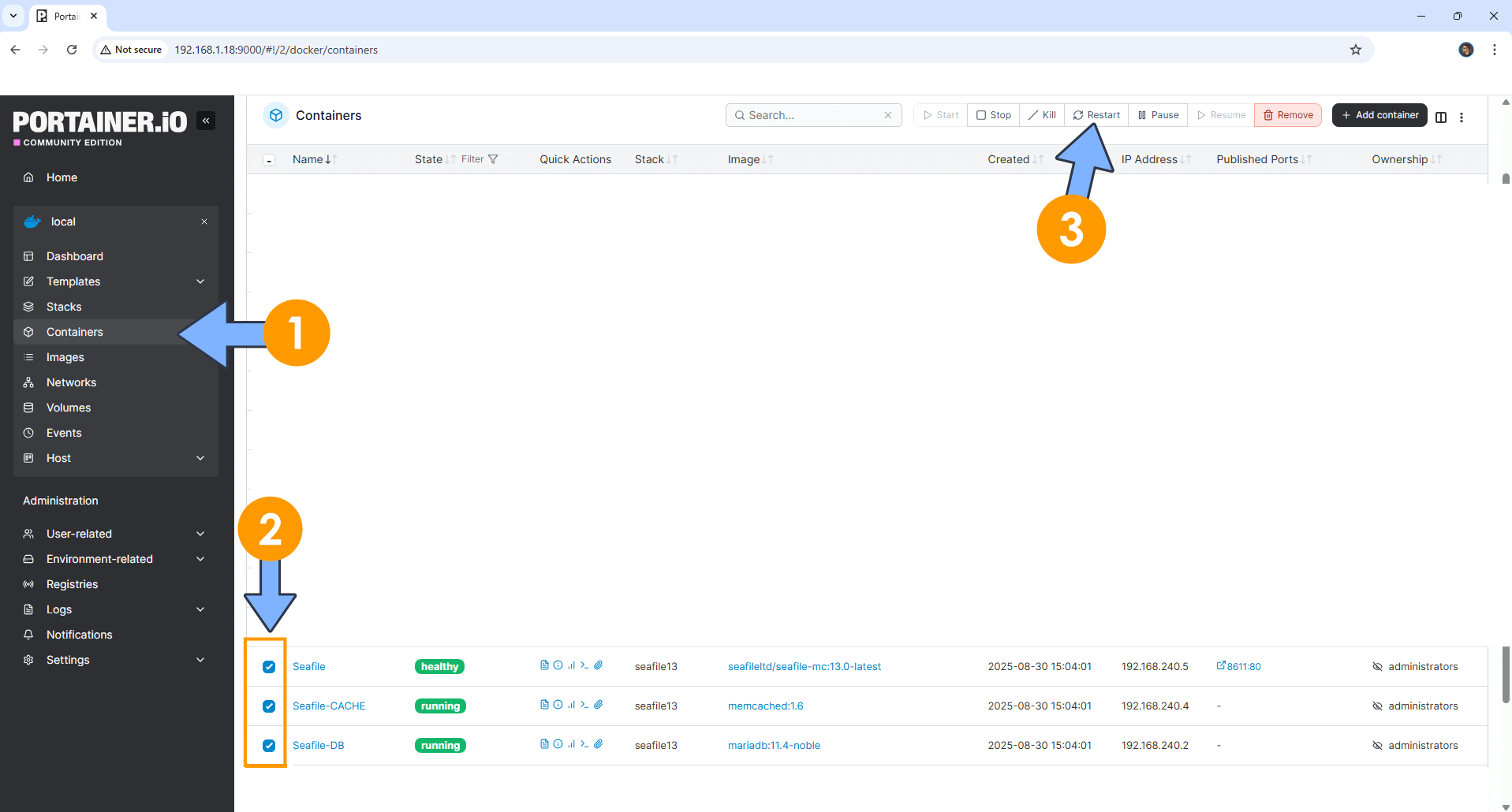The height and width of the screenshot is (812, 1512).
Task: Open table settings three-dot menu
Action: click(x=1462, y=117)
